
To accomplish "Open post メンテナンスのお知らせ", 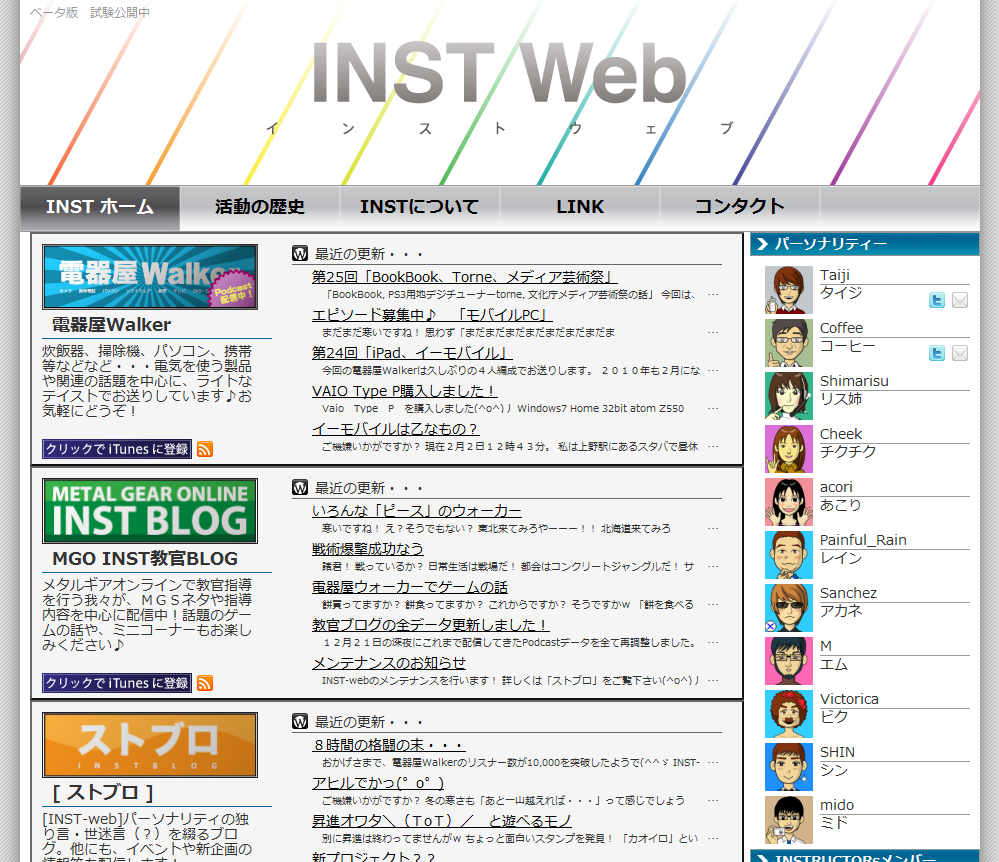I will (389, 663).
